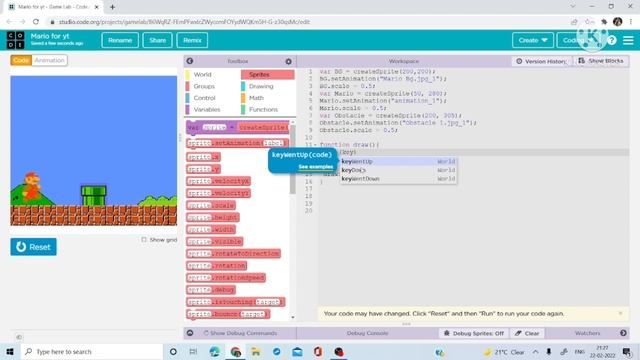Open Chrome from the taskbar
The width and height of the screenshot is (640, 360).
pyautogui.click(x=236, y=351)
